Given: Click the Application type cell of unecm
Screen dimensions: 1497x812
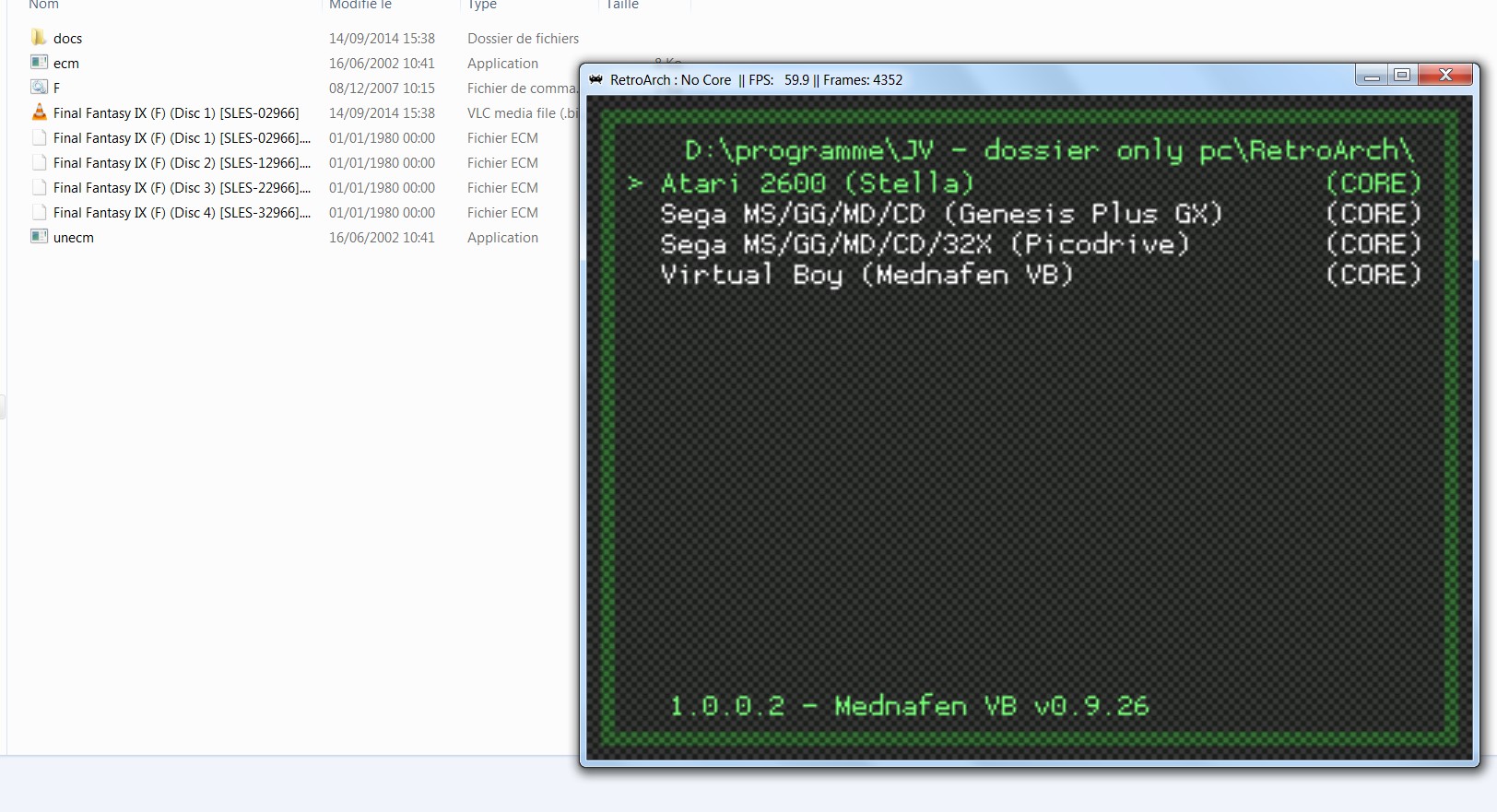Looking at the screenshot, I should click(x=502, y=238).
